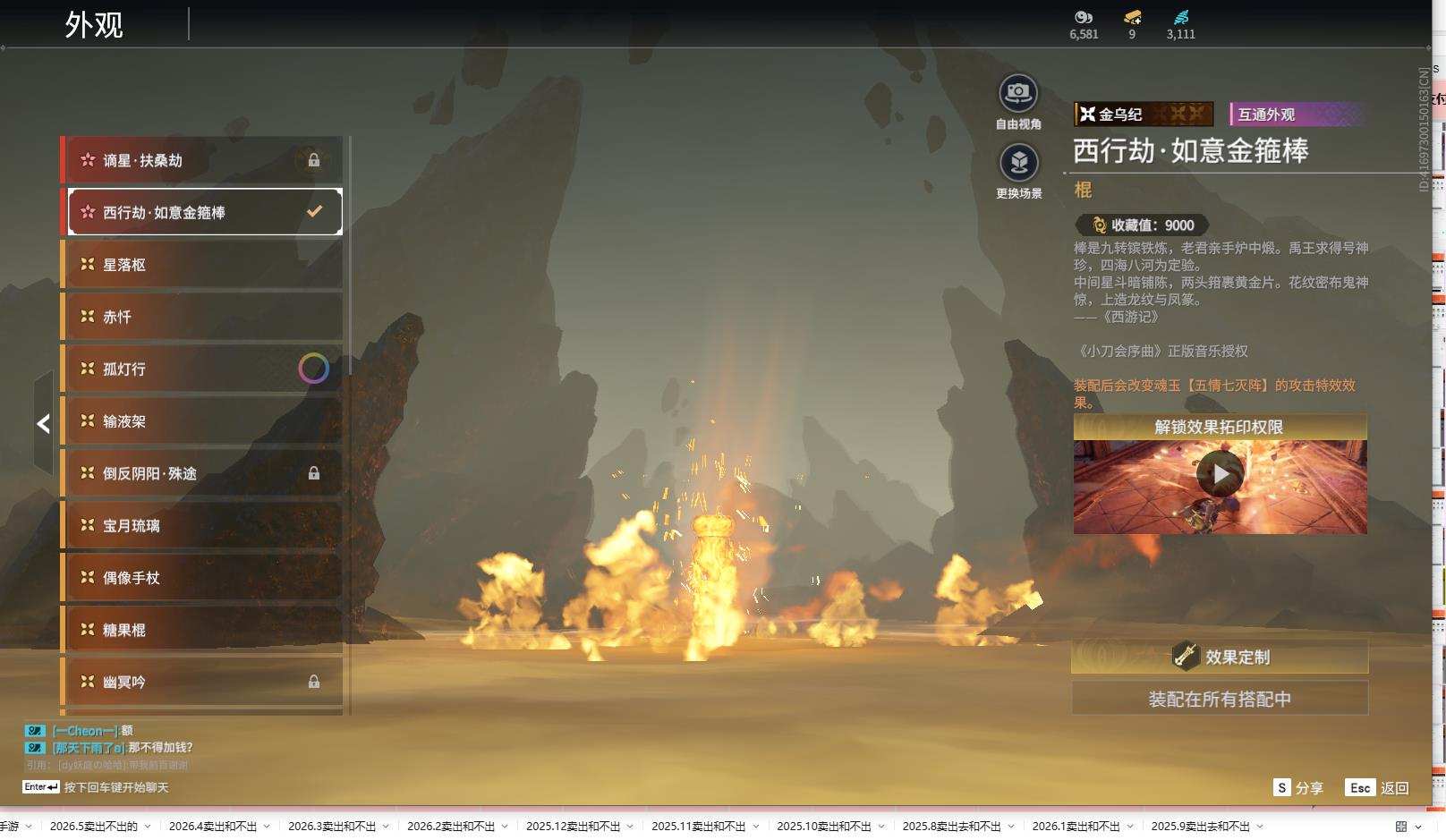Play the effect preview video
The height and width of the screenshot is (840, 1446).
click(x=1220, y=474)
